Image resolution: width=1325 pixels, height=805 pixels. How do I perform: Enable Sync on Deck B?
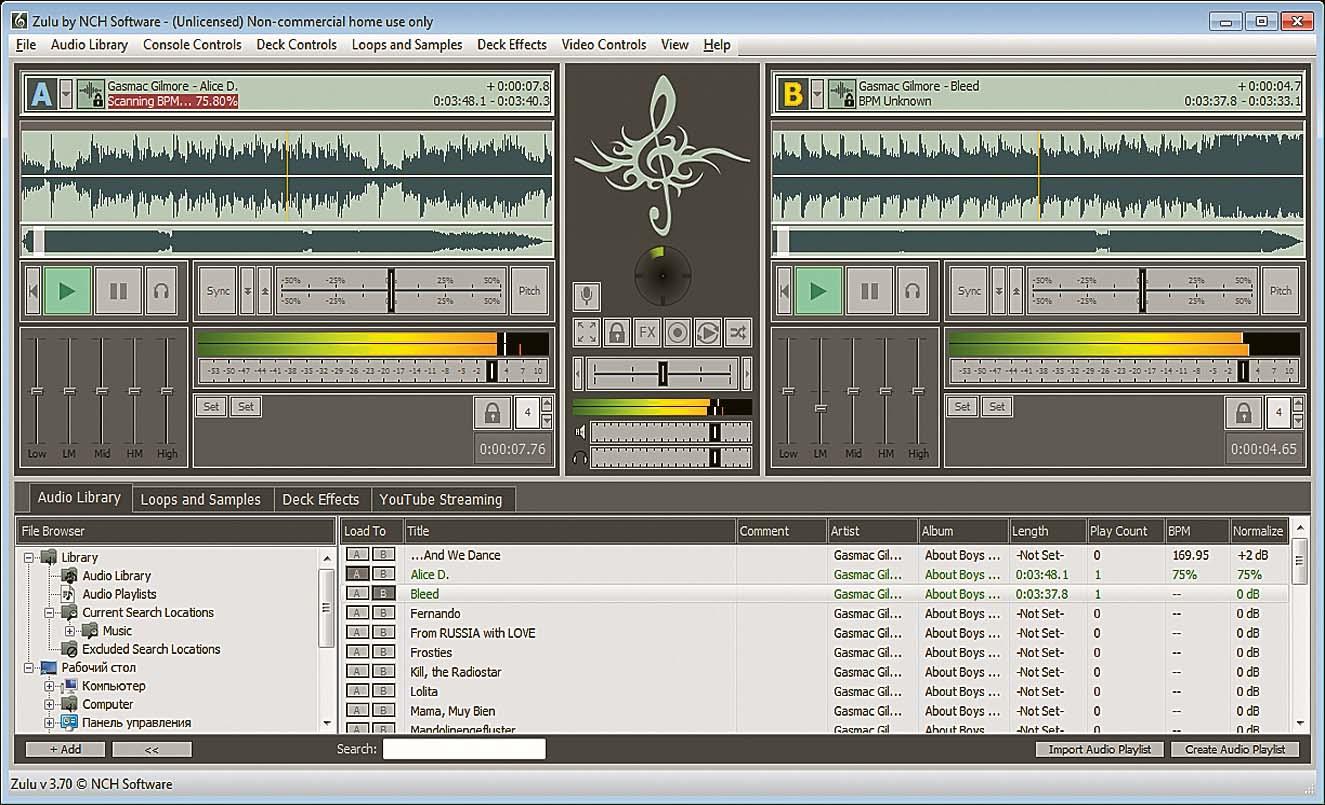coord(969,291)
